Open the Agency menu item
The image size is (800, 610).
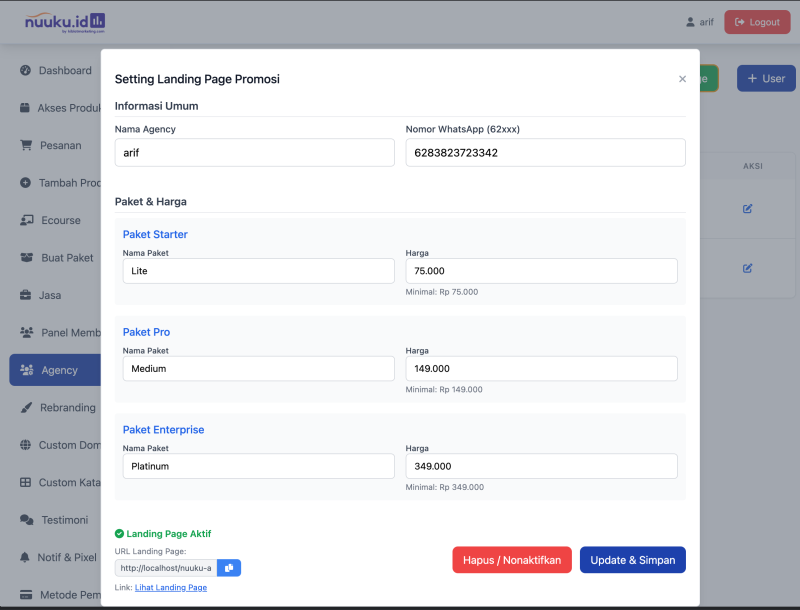[x=59, y=370]
